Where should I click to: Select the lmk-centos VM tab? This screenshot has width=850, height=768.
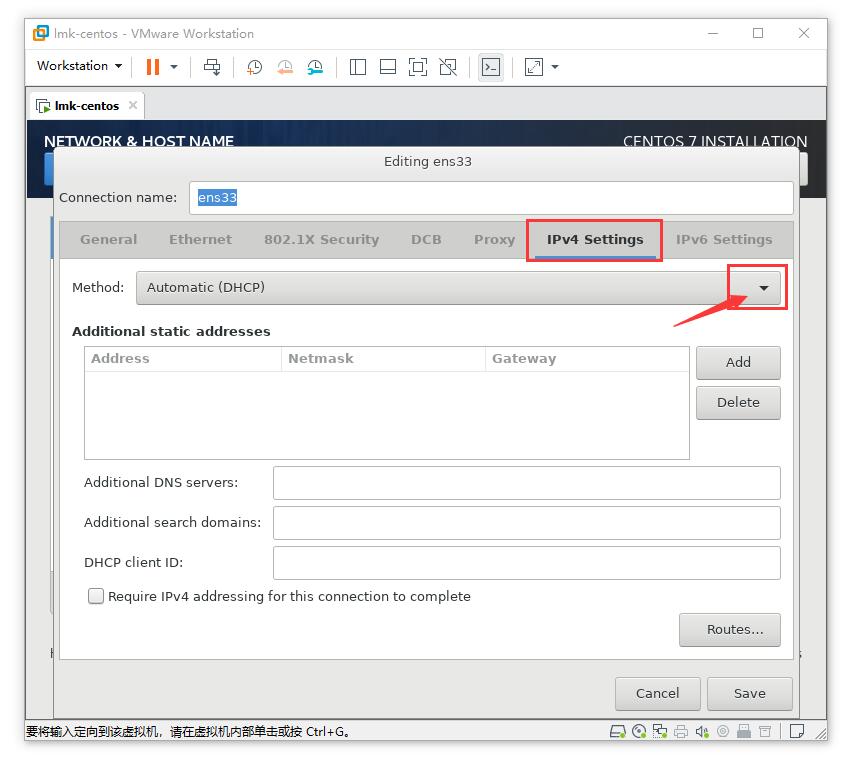tap(87, 106)
